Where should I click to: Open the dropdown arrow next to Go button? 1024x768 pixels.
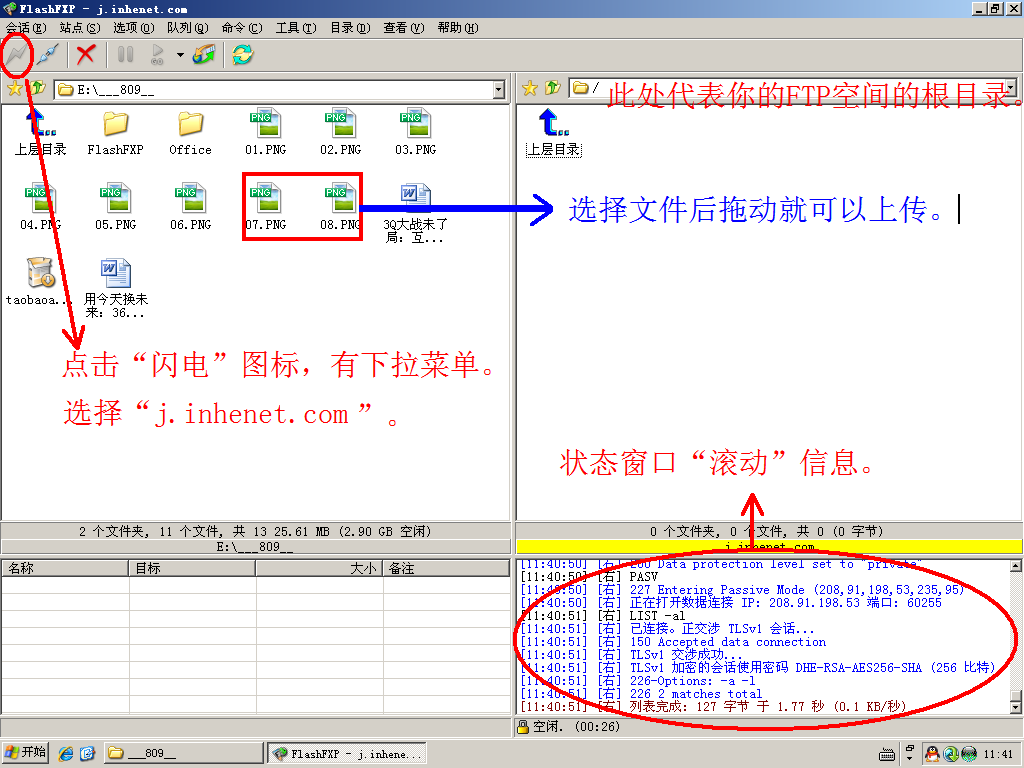pyautogui.click(x=180, y=55)
